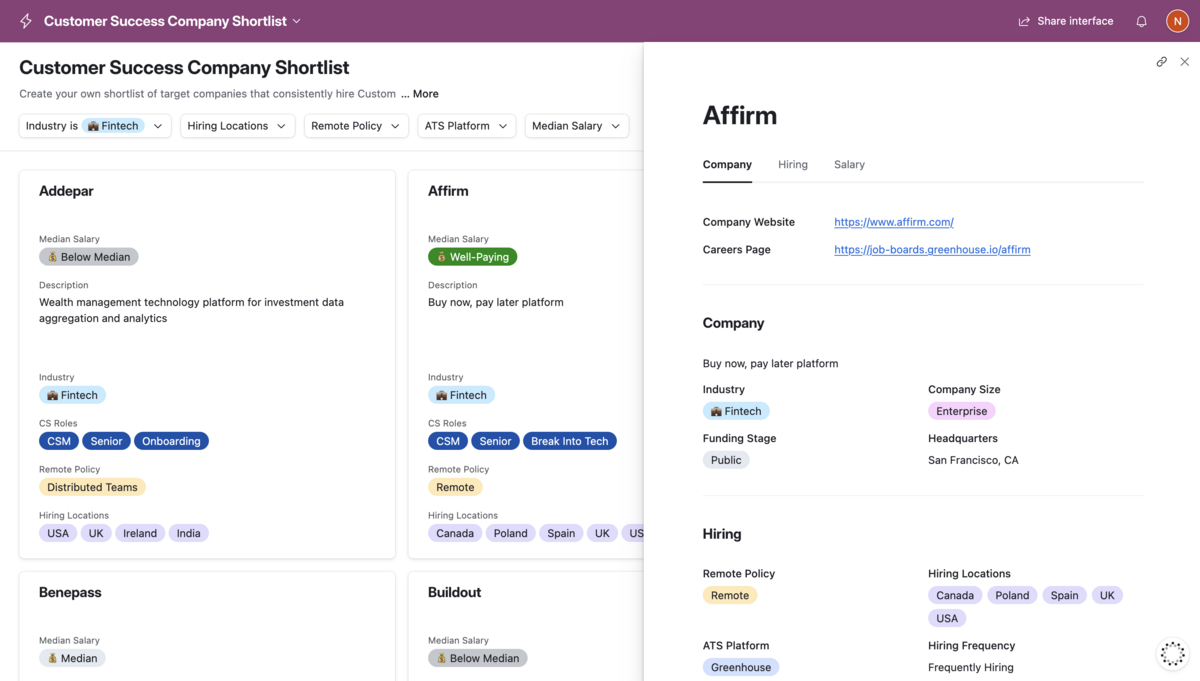Screen dimensions: 1200x681
Task: Switch to the Salary tab
Action: point(848,164)
